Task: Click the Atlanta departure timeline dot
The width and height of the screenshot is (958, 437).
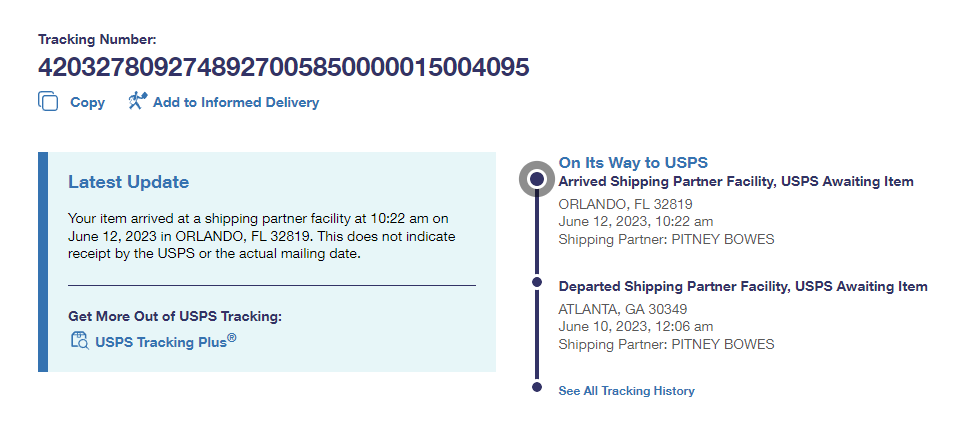Action: point(537,285)
